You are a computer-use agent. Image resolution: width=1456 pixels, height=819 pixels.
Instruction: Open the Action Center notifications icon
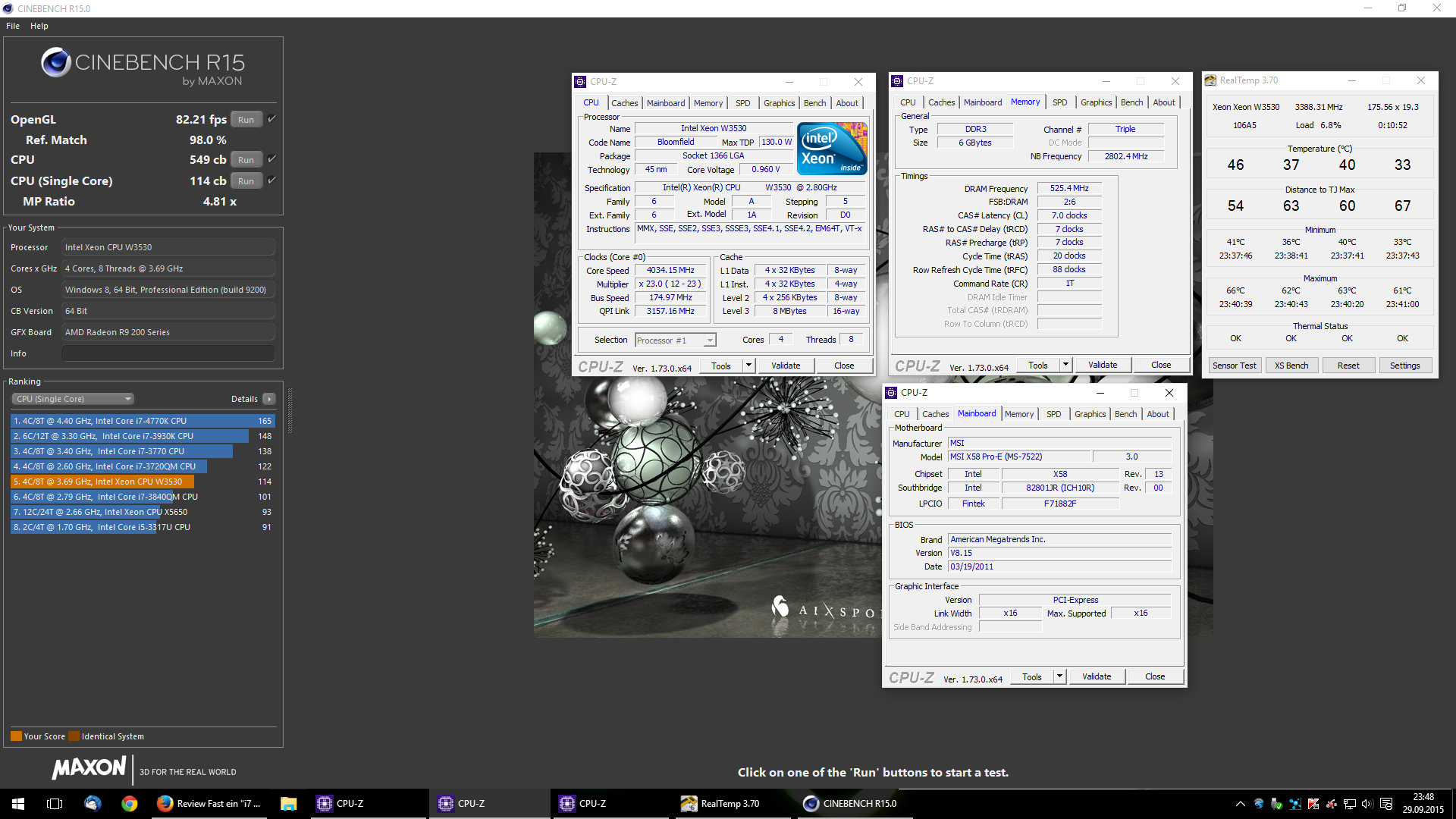click(x=1386, y=804)
